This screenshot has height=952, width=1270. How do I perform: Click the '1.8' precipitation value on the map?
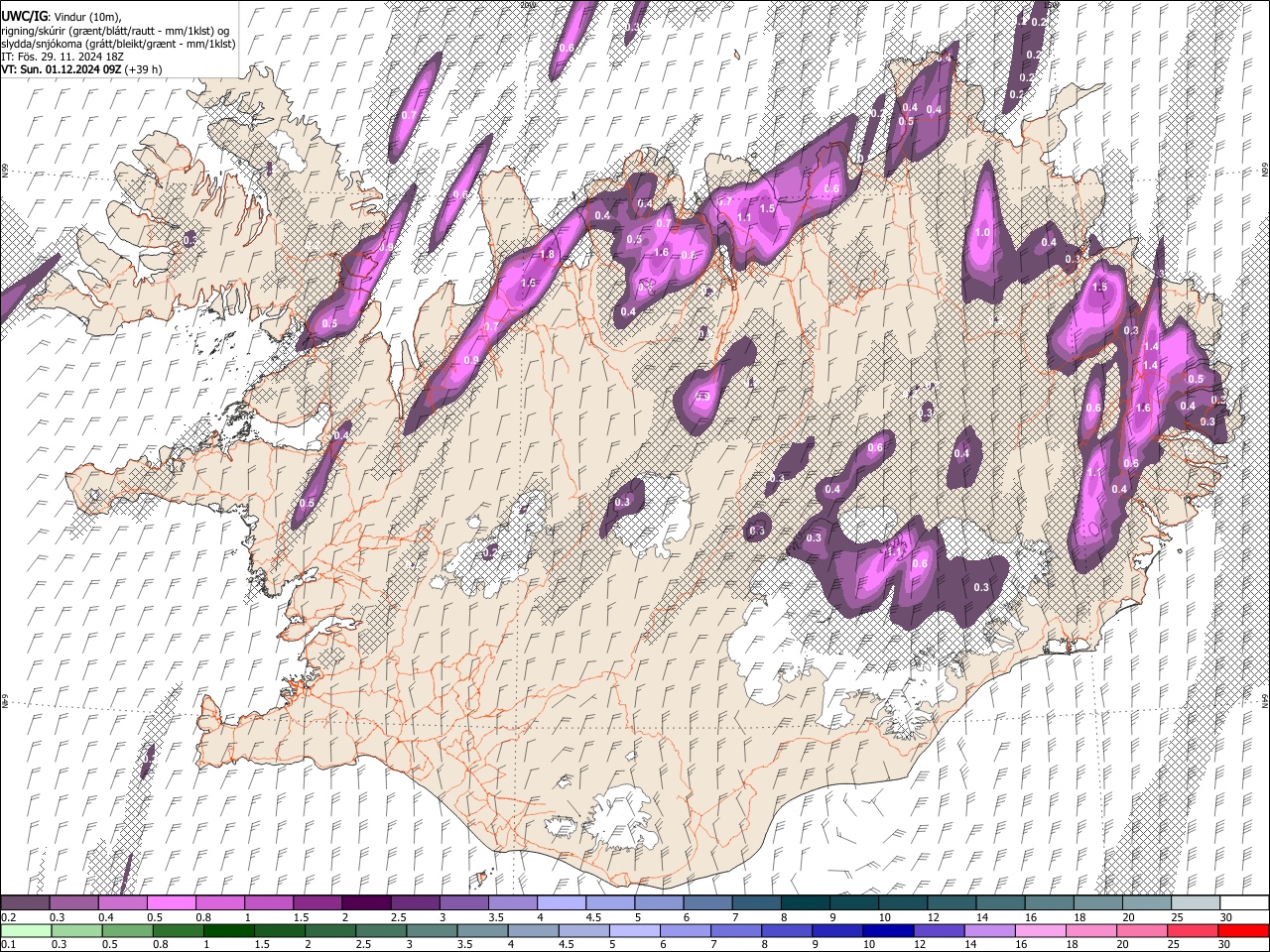tap(547, 255)
